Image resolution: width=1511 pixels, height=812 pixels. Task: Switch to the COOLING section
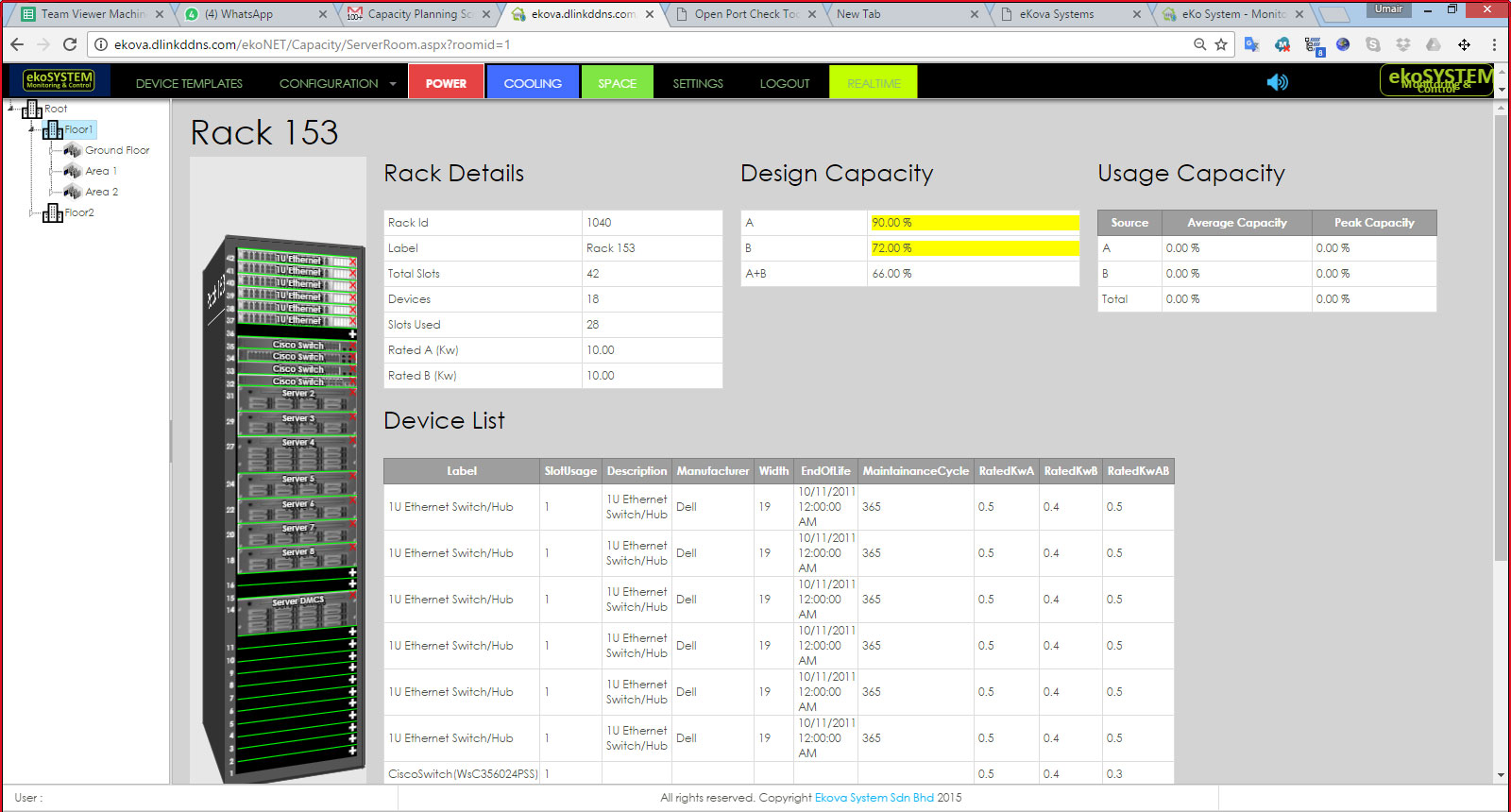pyautogui.click(x=533, y=83)
